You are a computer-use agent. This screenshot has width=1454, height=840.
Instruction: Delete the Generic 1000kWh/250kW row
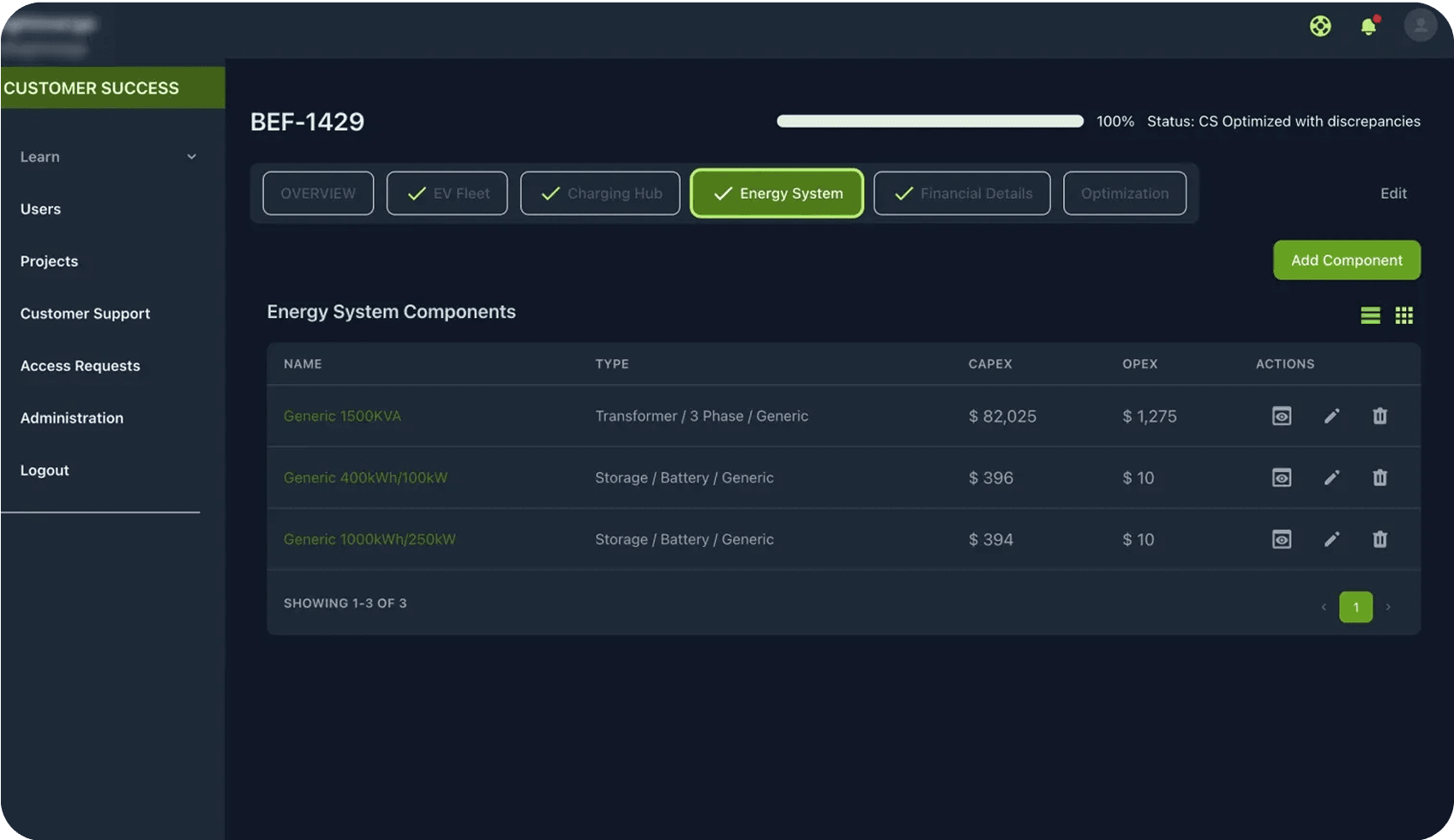tap(1379, 539)
